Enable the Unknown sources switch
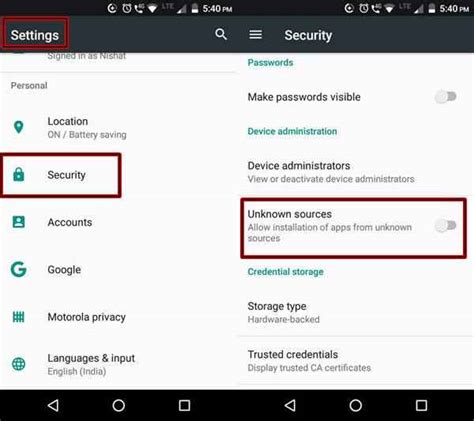Screen dimensions: 474x421 (x=446, y=226)
